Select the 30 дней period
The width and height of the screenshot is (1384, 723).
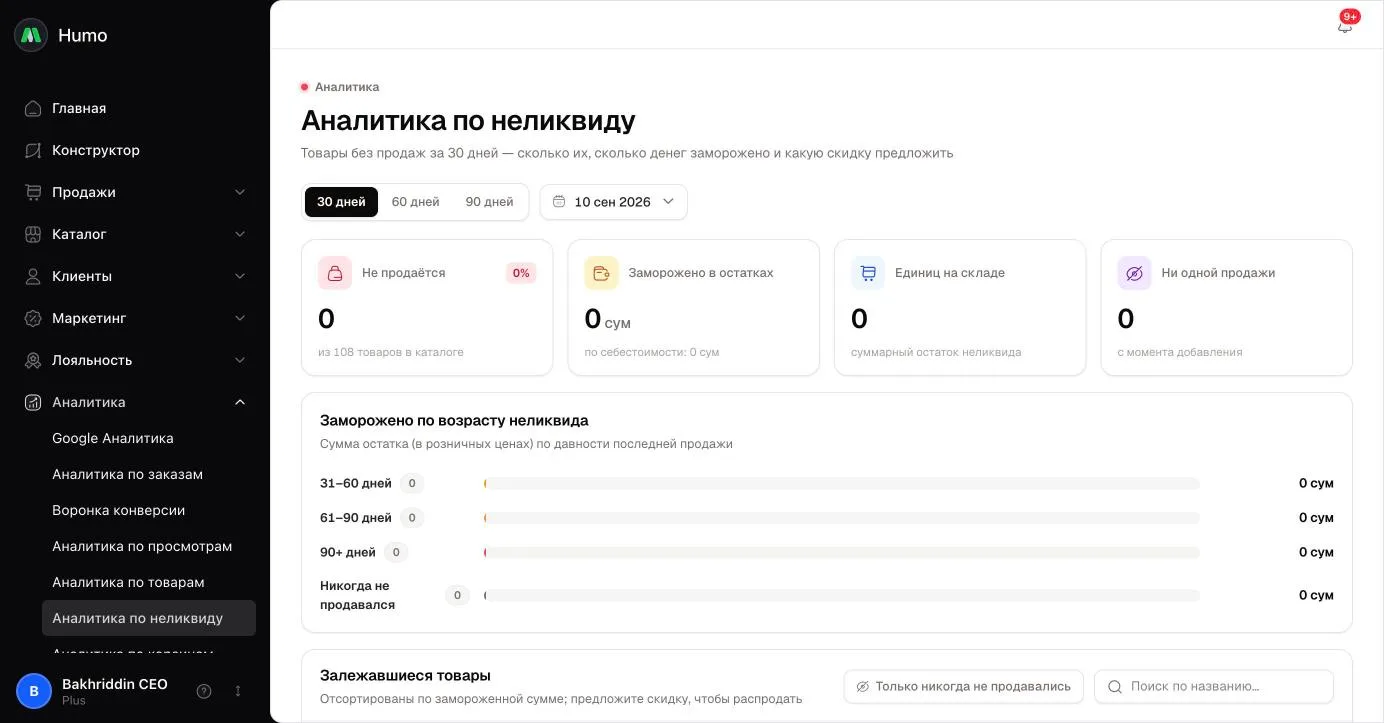pyautogui.click(x=341, y=202)
